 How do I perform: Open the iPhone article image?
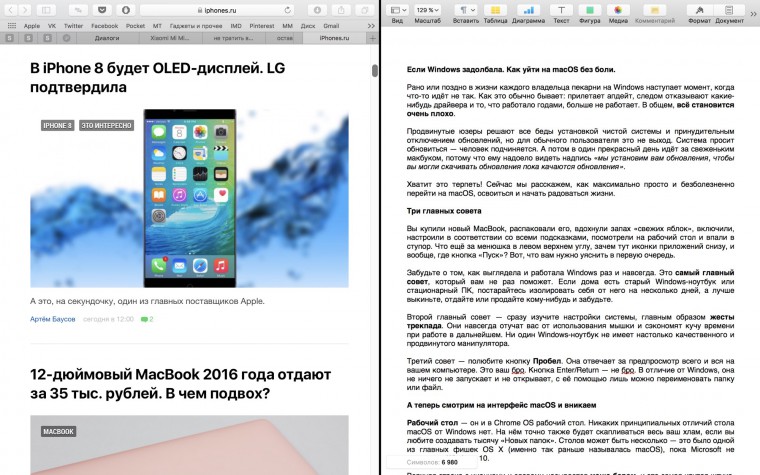(x=189, y=199)
